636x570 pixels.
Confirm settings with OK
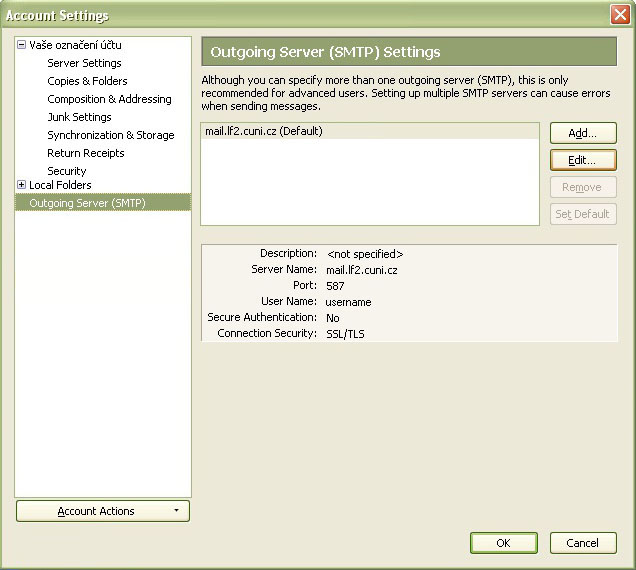[503, 543]
